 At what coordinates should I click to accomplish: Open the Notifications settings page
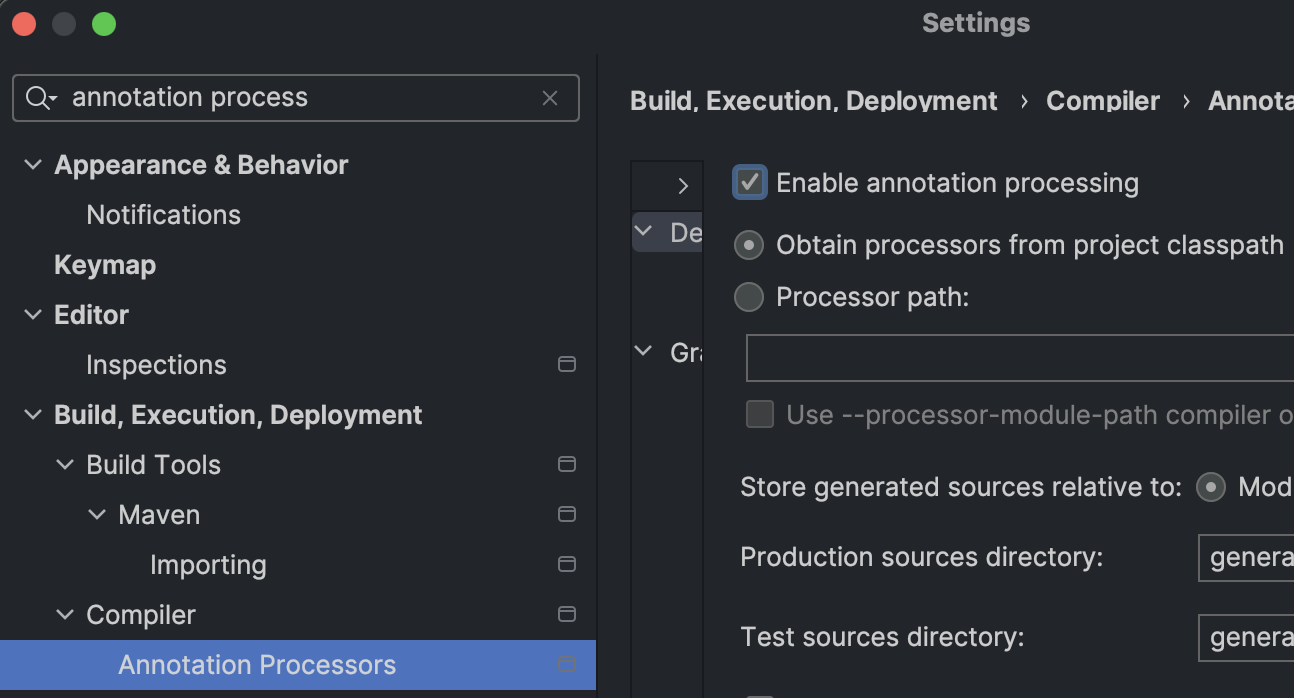(163, 215)
